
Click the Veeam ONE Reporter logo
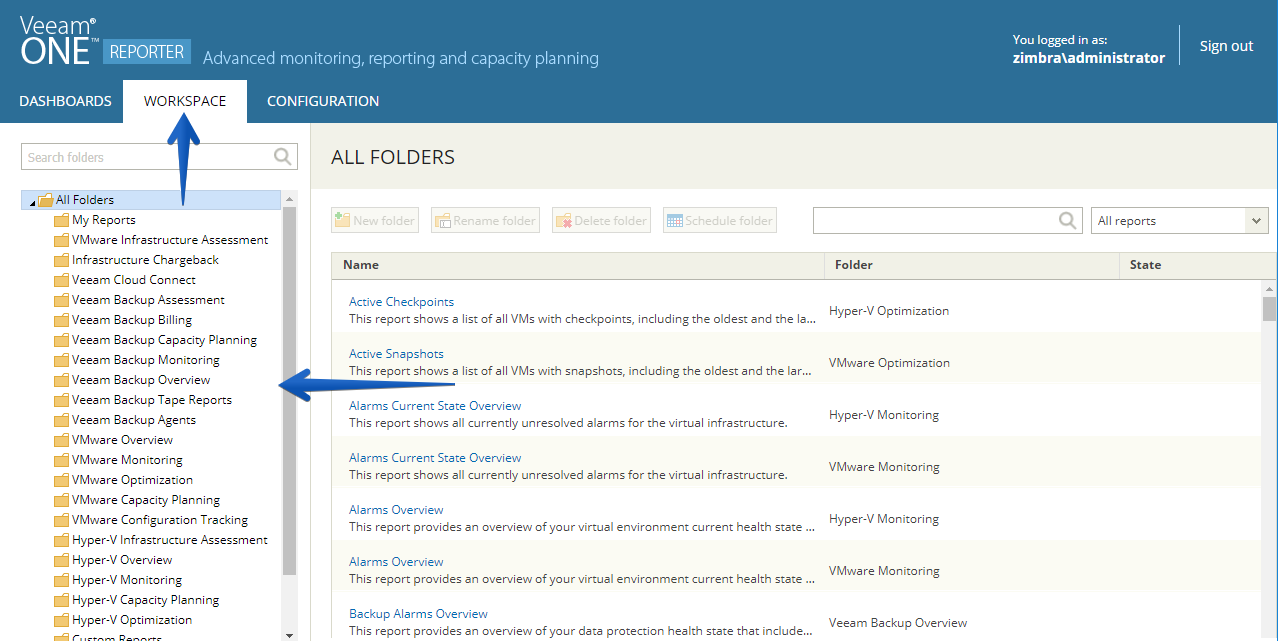pyautogui.click(x=104, y=42)
